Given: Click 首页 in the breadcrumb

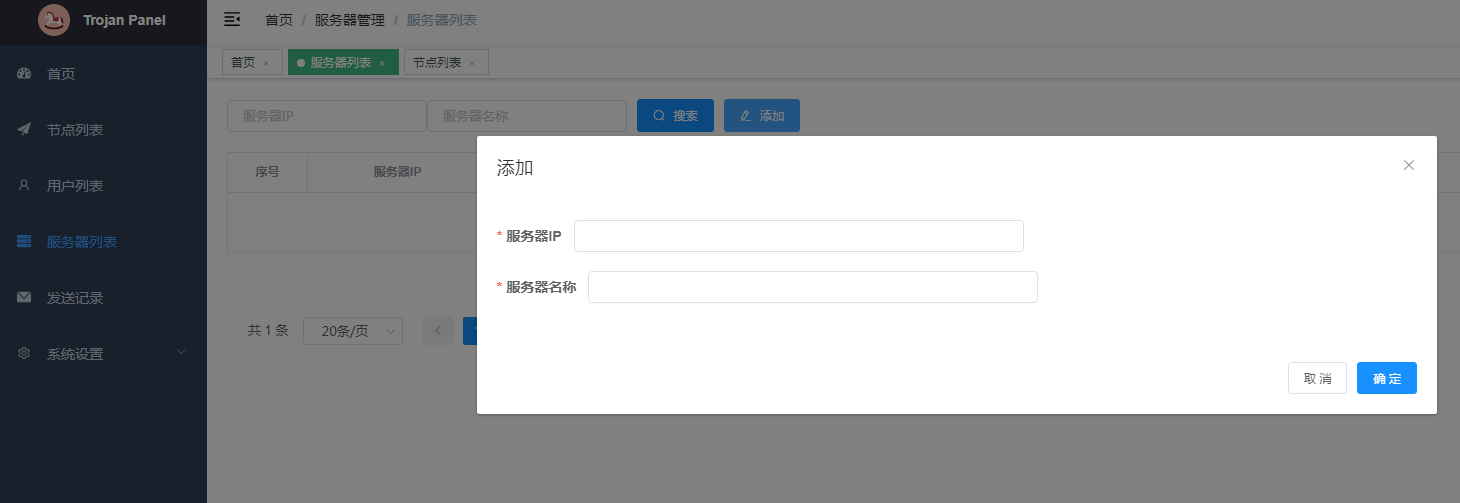Looking at the screenshot, I should [278, 20].
